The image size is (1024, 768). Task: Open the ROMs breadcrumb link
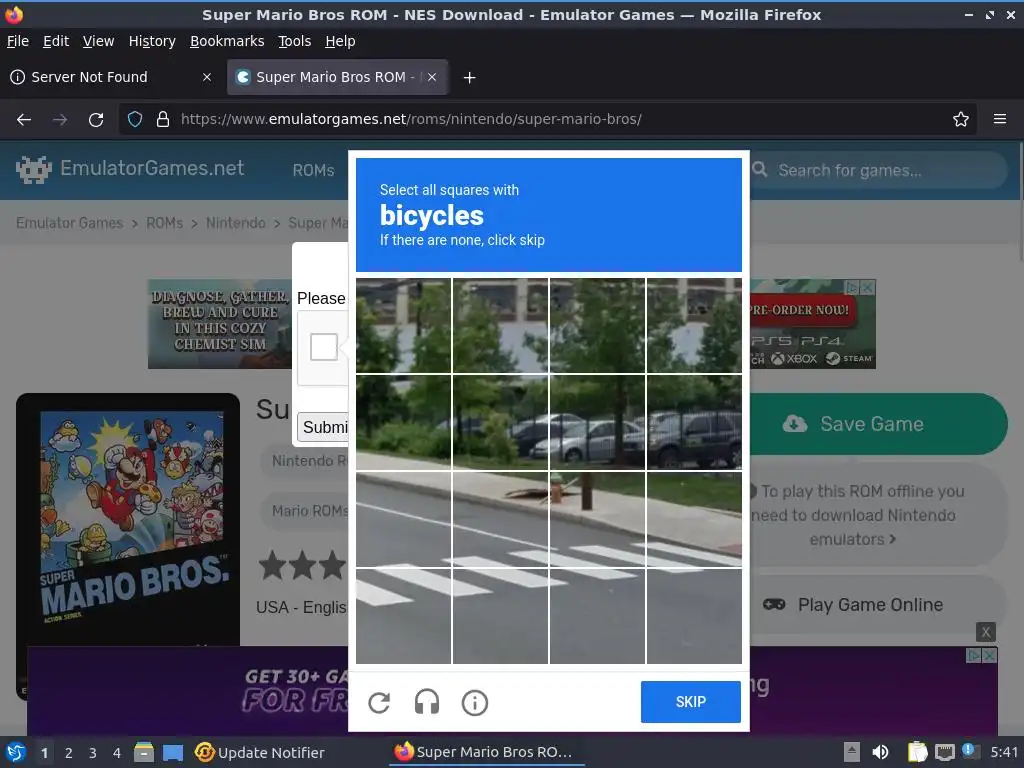click(x=165, y=223)
